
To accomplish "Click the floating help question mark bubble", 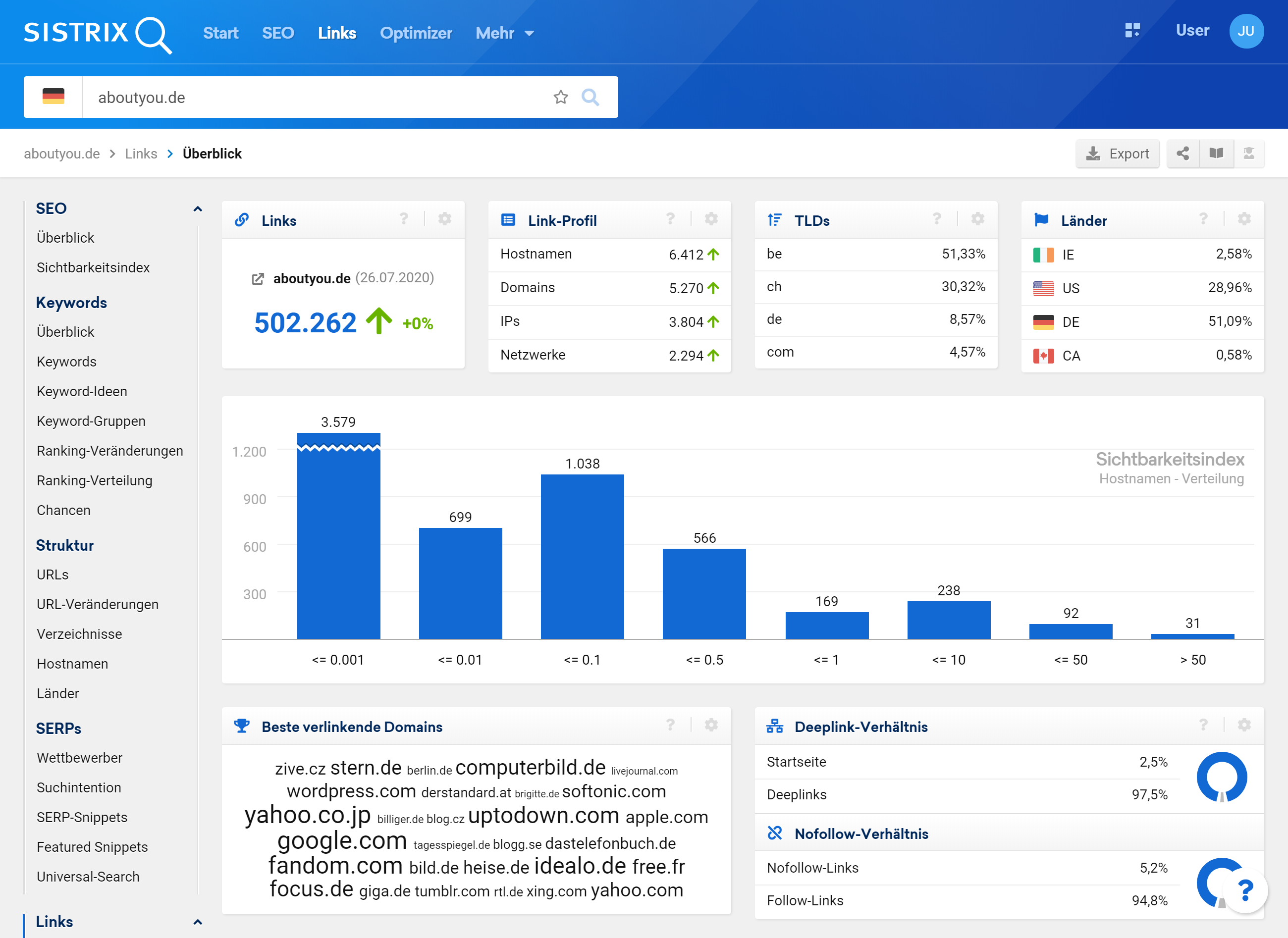I will pos(1245,890).
